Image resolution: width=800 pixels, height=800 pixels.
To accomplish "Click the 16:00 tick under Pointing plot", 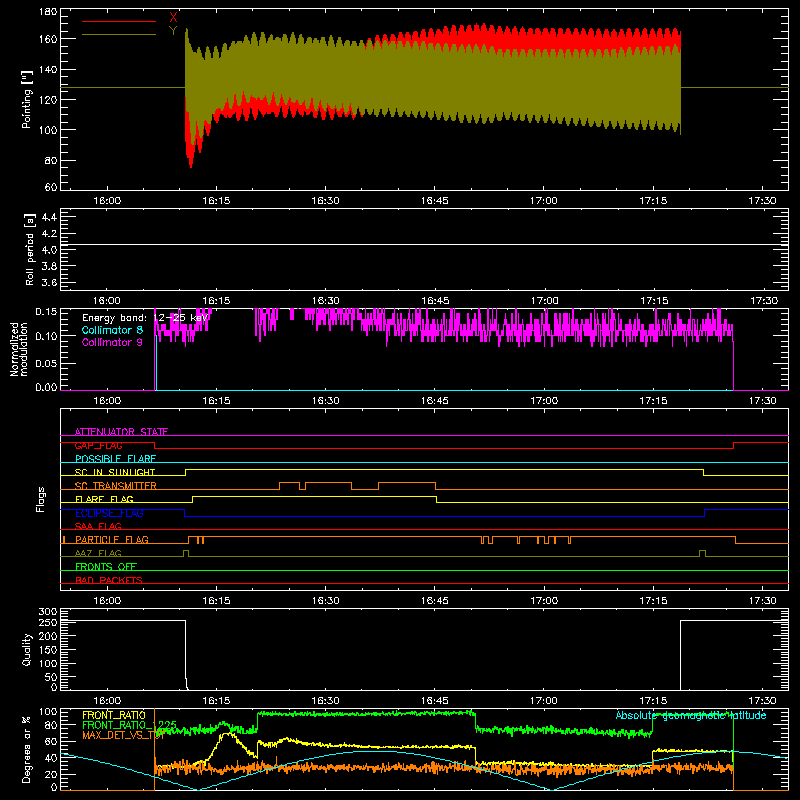I will coord(107,201).
